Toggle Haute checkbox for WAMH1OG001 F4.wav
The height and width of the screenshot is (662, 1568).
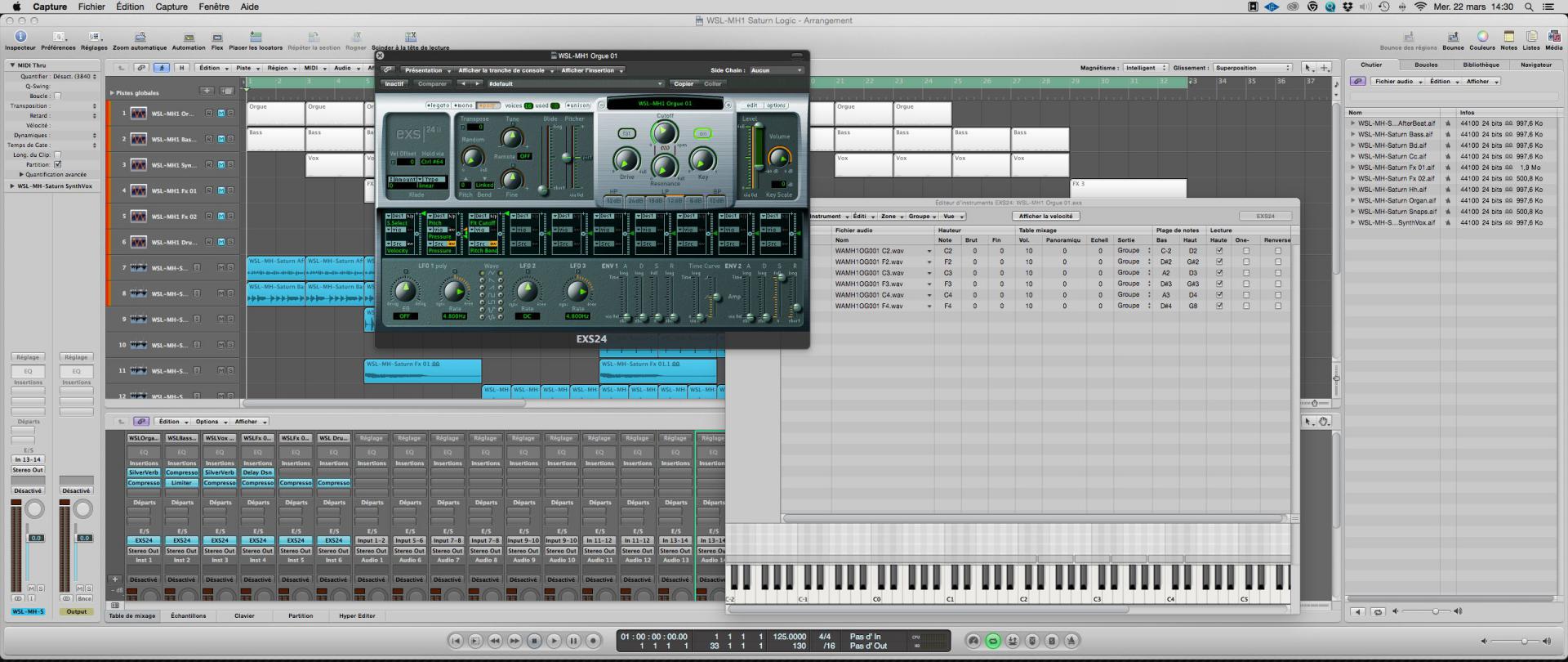(1219, 306)
